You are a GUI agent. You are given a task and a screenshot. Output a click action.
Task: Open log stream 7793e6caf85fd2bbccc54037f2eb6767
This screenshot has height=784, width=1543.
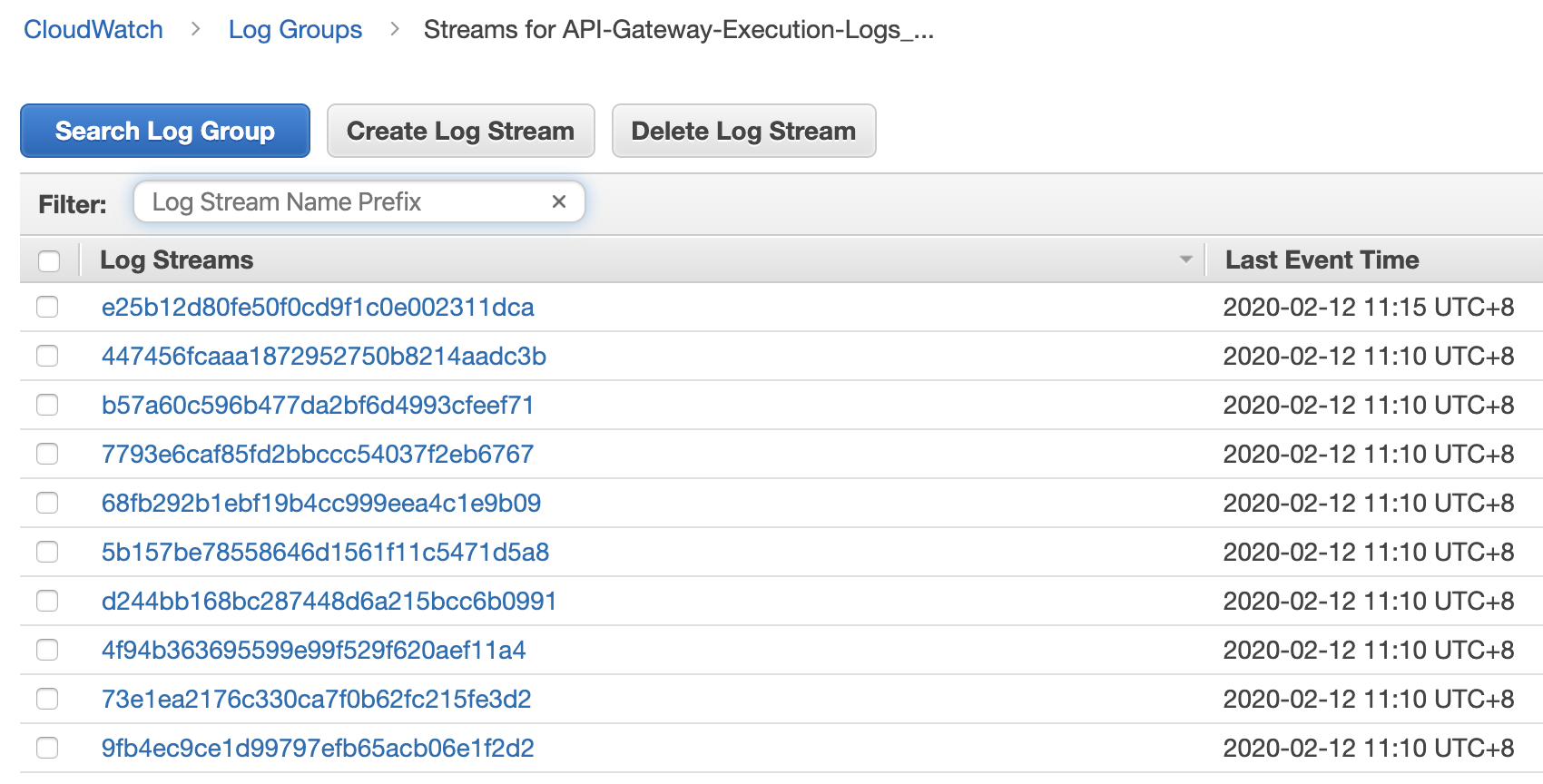pyautogui.click(x=318, y=455)
